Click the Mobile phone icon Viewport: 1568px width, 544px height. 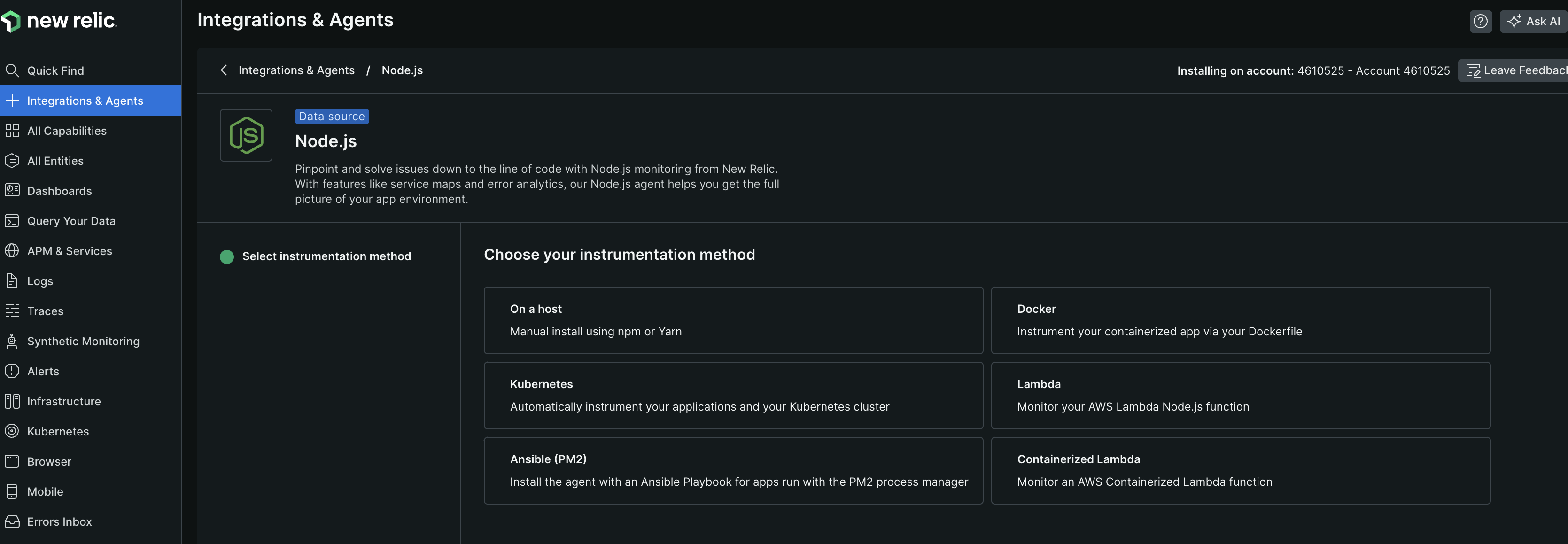(12, 491)
